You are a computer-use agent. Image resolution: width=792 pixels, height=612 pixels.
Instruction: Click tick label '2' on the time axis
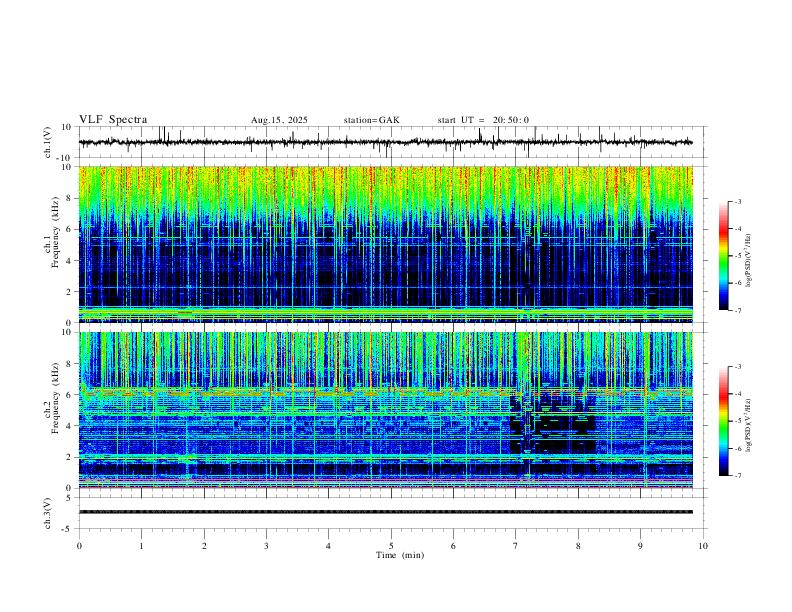[x=204, y=546]
